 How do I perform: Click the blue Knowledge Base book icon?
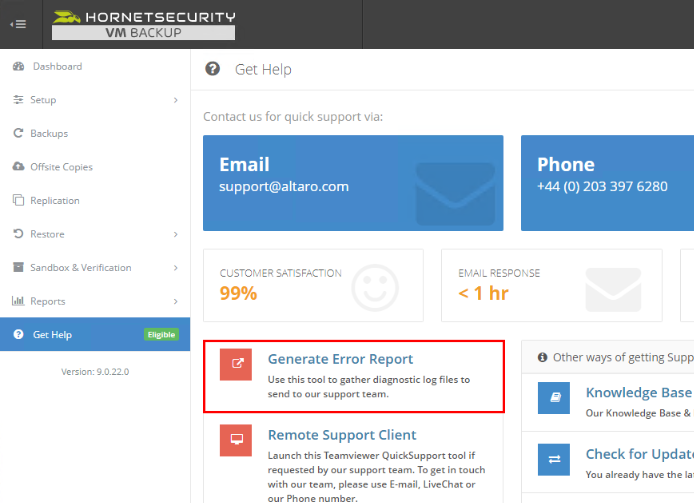(554, 398)
